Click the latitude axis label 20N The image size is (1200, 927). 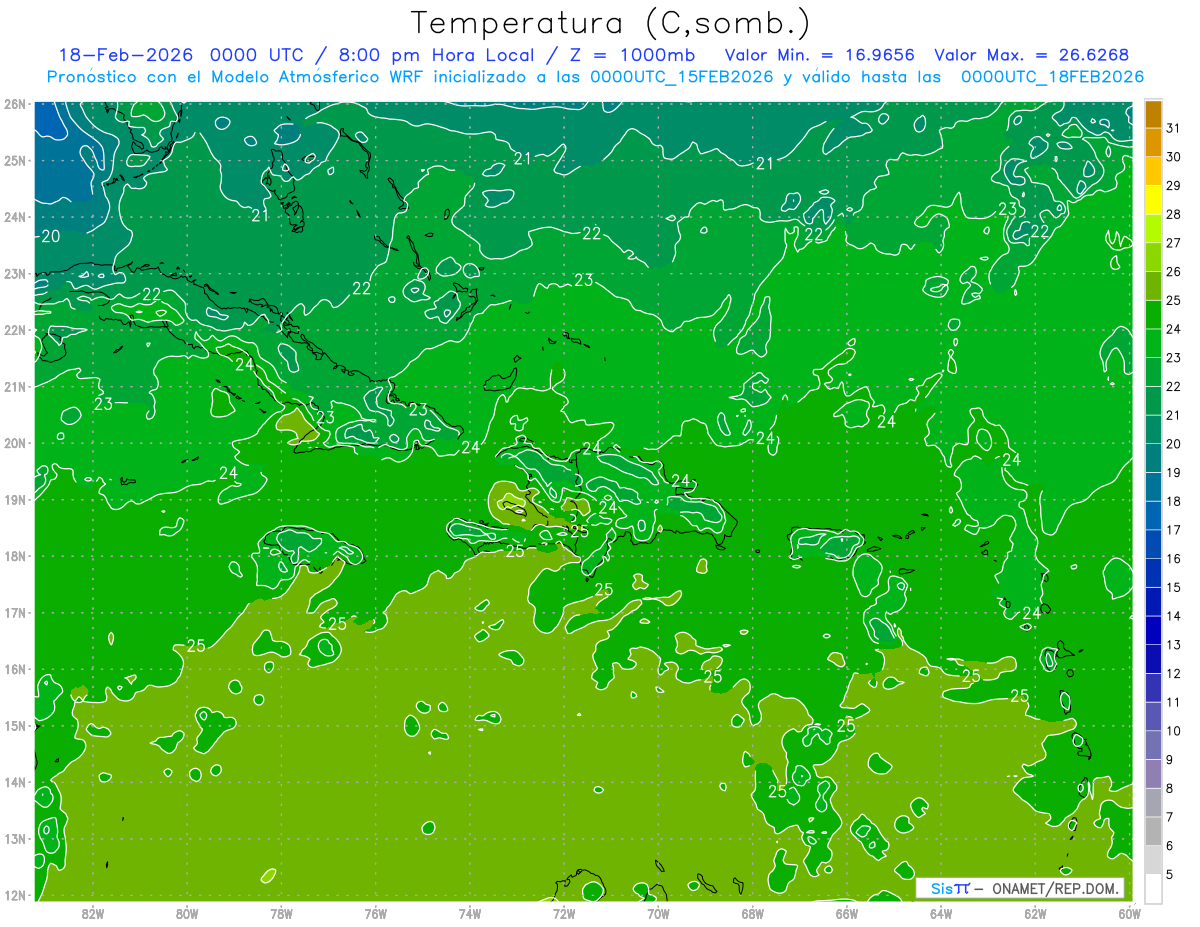(x=14, y=443)
